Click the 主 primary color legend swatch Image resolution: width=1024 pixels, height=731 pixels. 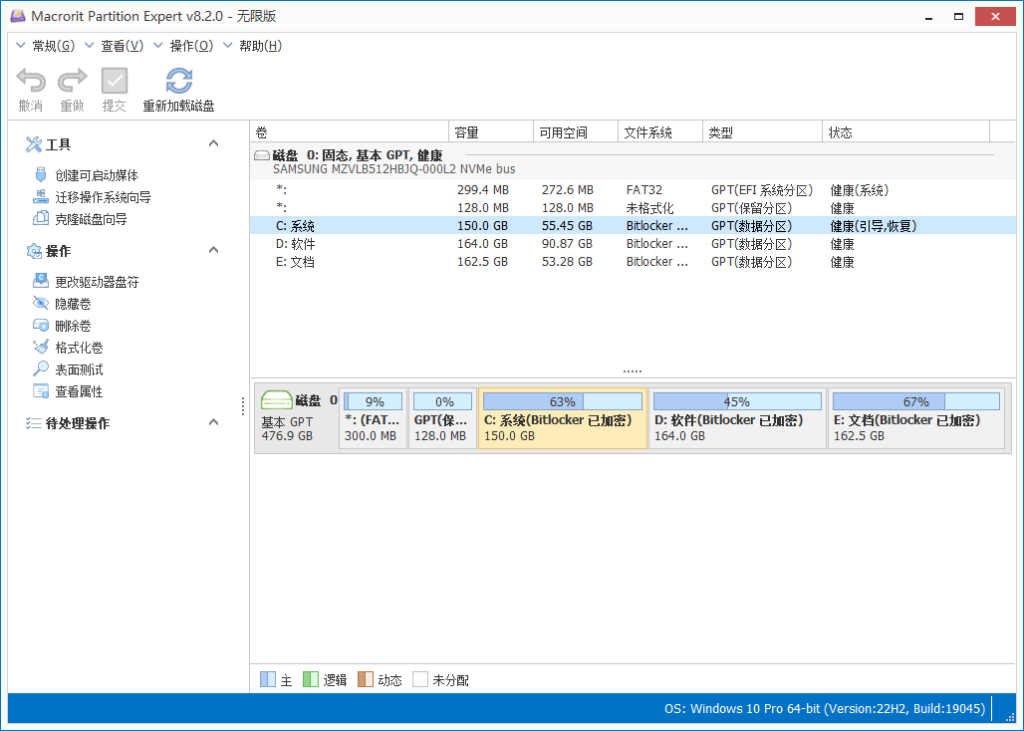click(x=268, y=679)
